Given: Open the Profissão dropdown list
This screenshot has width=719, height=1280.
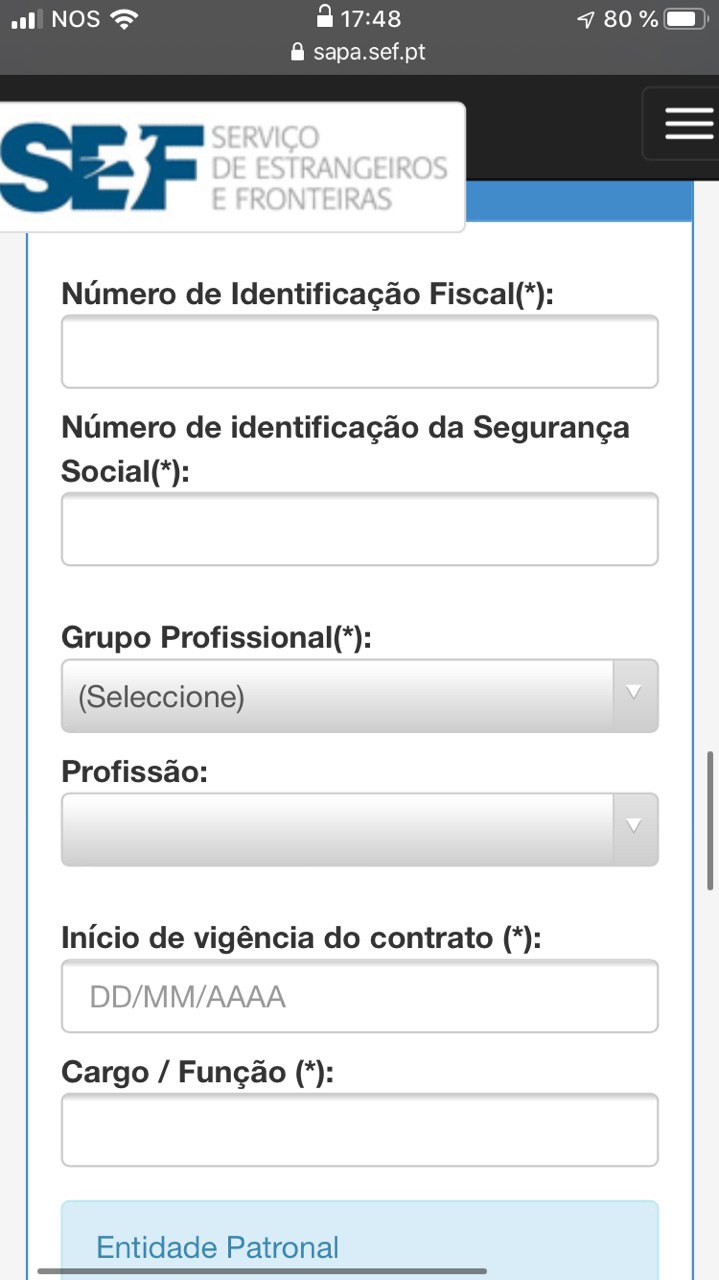Looking at the screenshot, I should (x=360, y=829).
